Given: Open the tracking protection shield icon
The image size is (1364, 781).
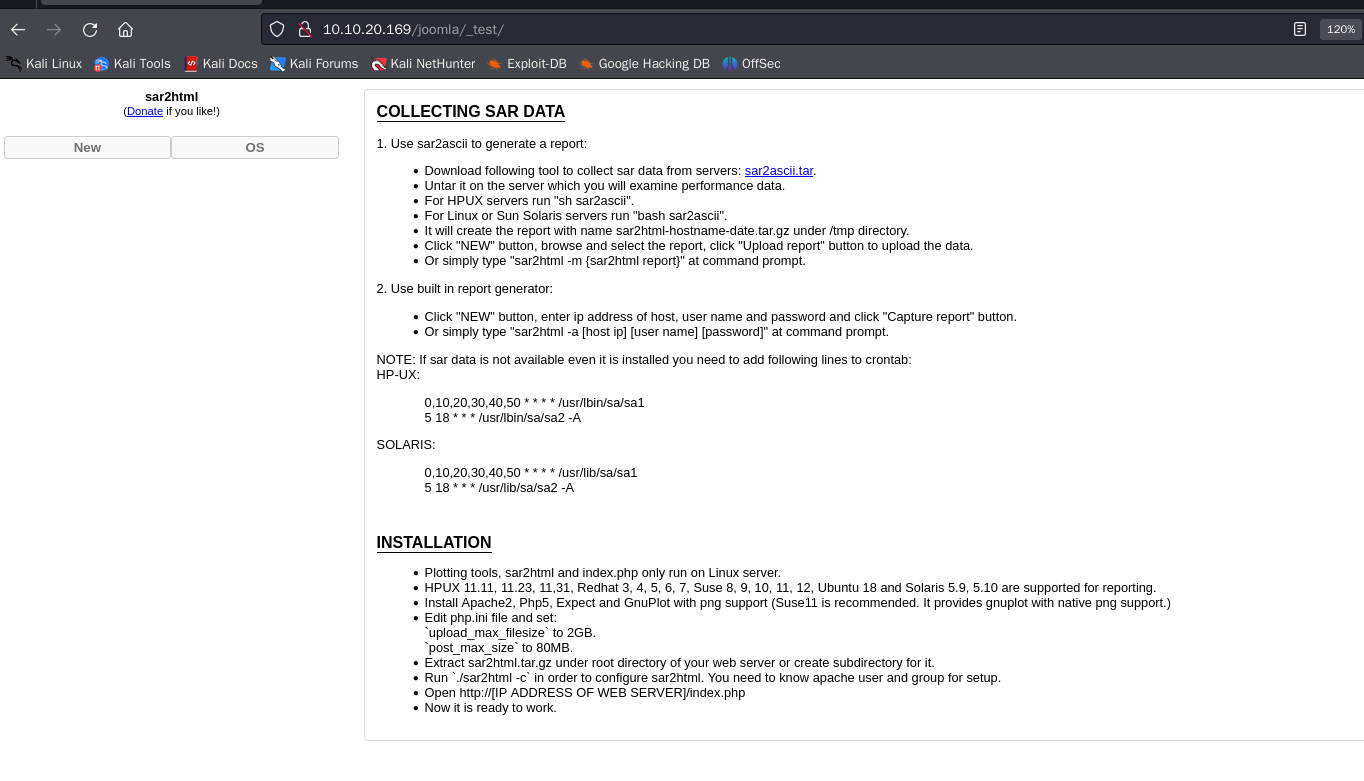Looking at the screenshot, I should 278,29.
